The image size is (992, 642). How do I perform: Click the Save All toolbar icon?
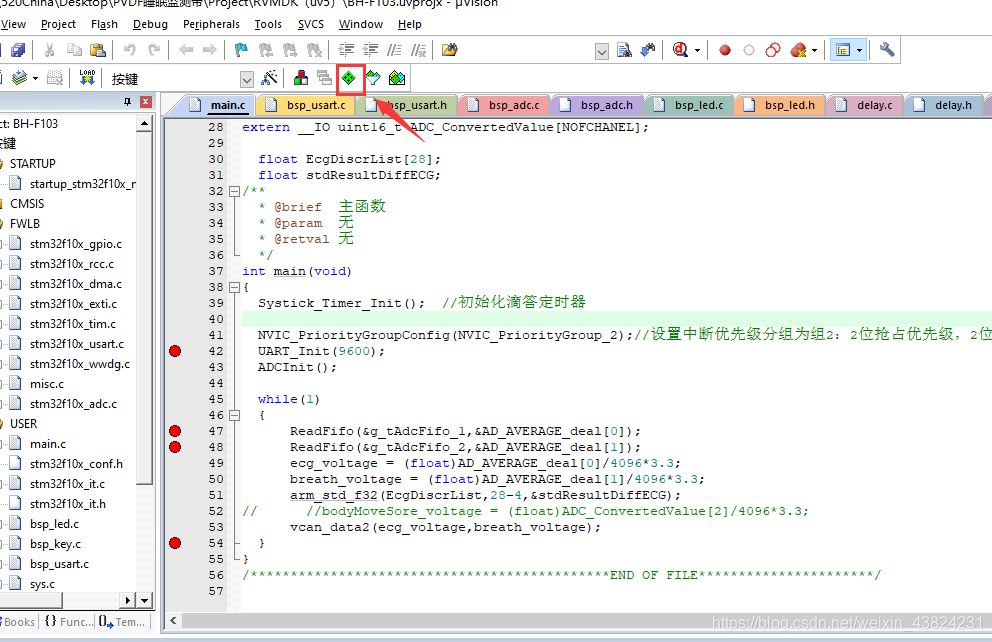(x=18, y=50)
